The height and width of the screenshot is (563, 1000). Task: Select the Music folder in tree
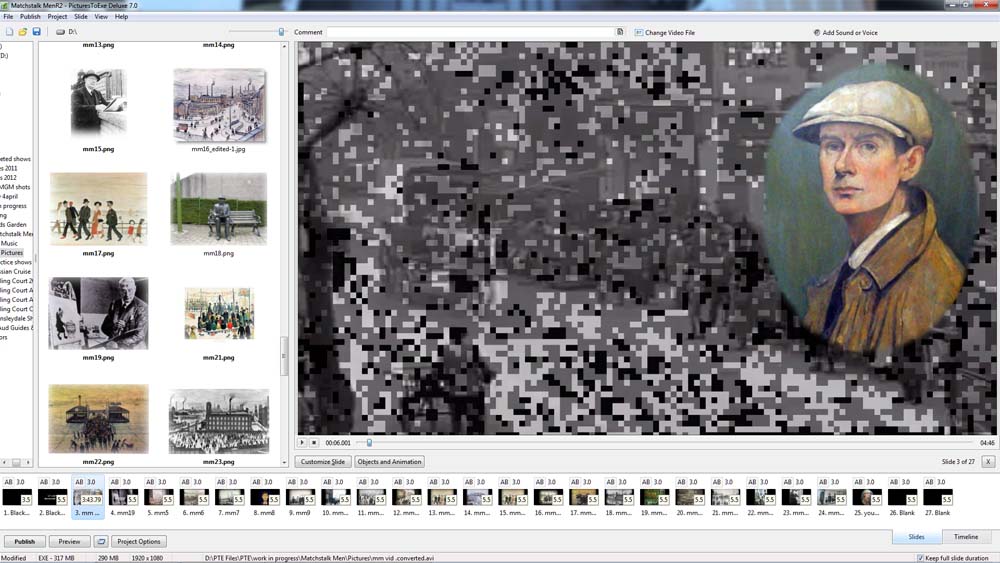[9, 243]
